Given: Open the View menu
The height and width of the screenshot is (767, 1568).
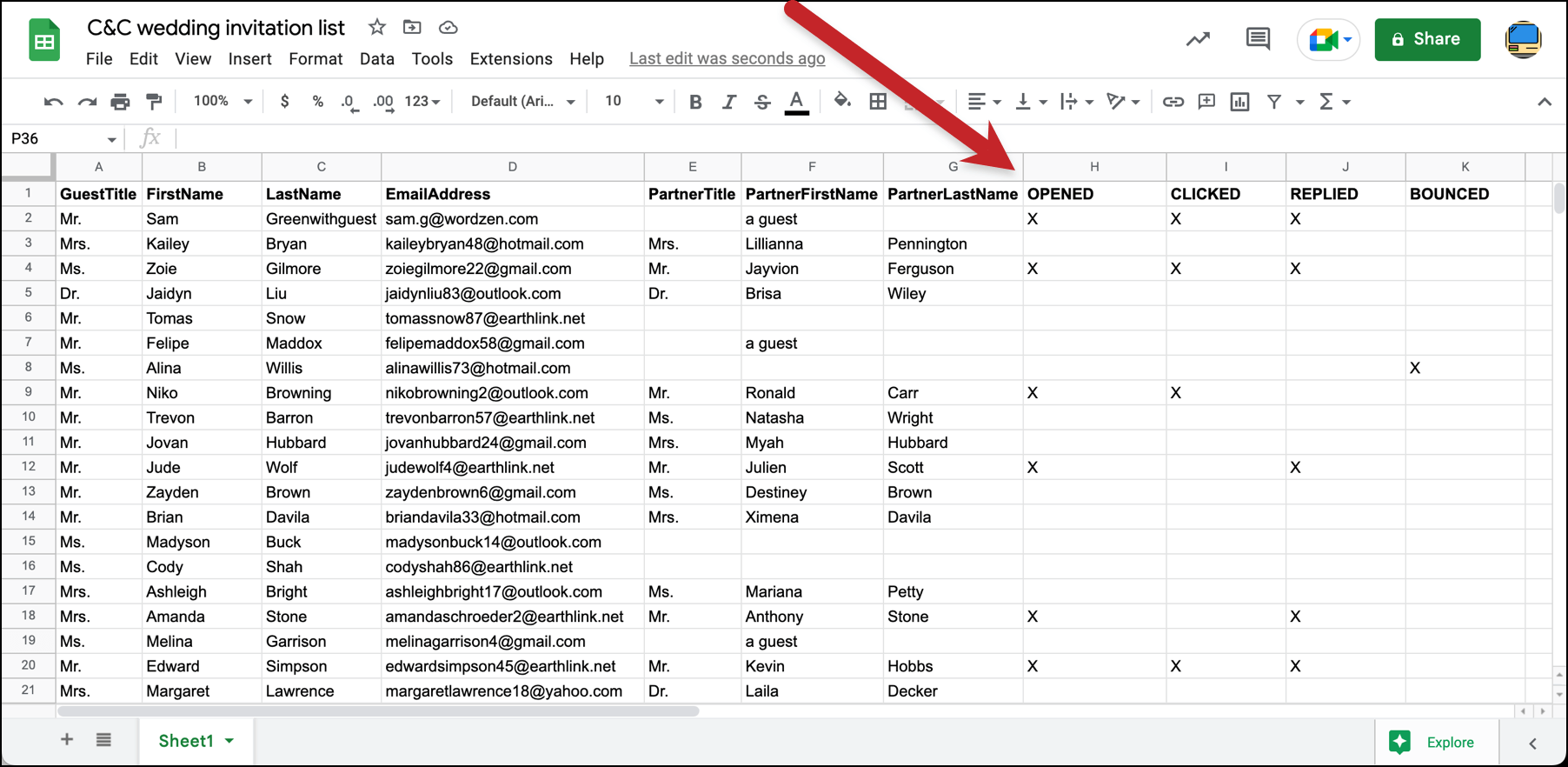Looking at the screenshot, I should pyautogui.click(x=193, y=59).
